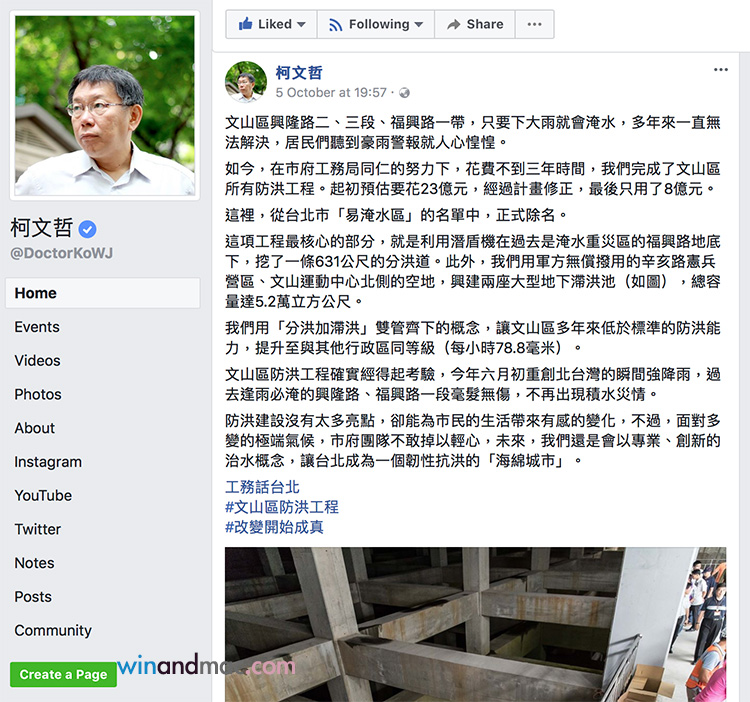Open the page options ellipsis next to Share

[534, 24]
